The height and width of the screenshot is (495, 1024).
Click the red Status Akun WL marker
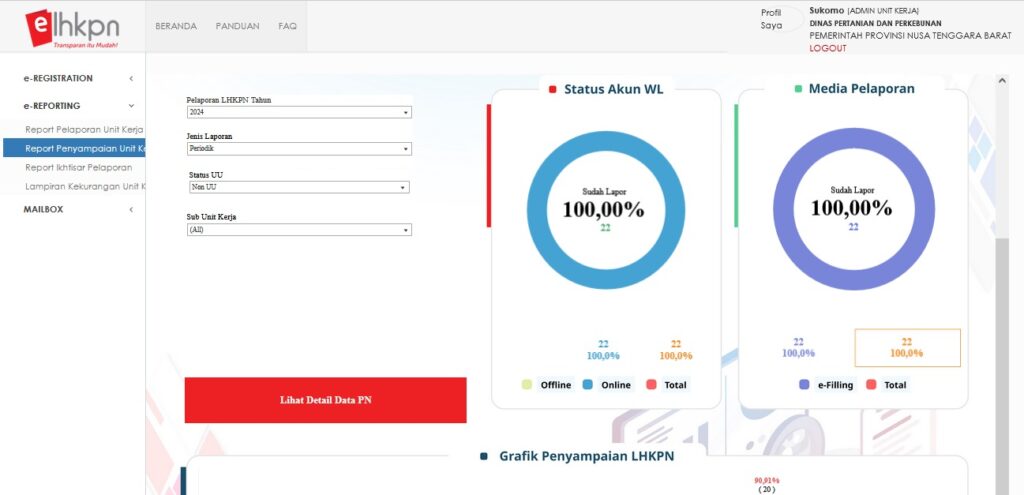coord(552,89)
